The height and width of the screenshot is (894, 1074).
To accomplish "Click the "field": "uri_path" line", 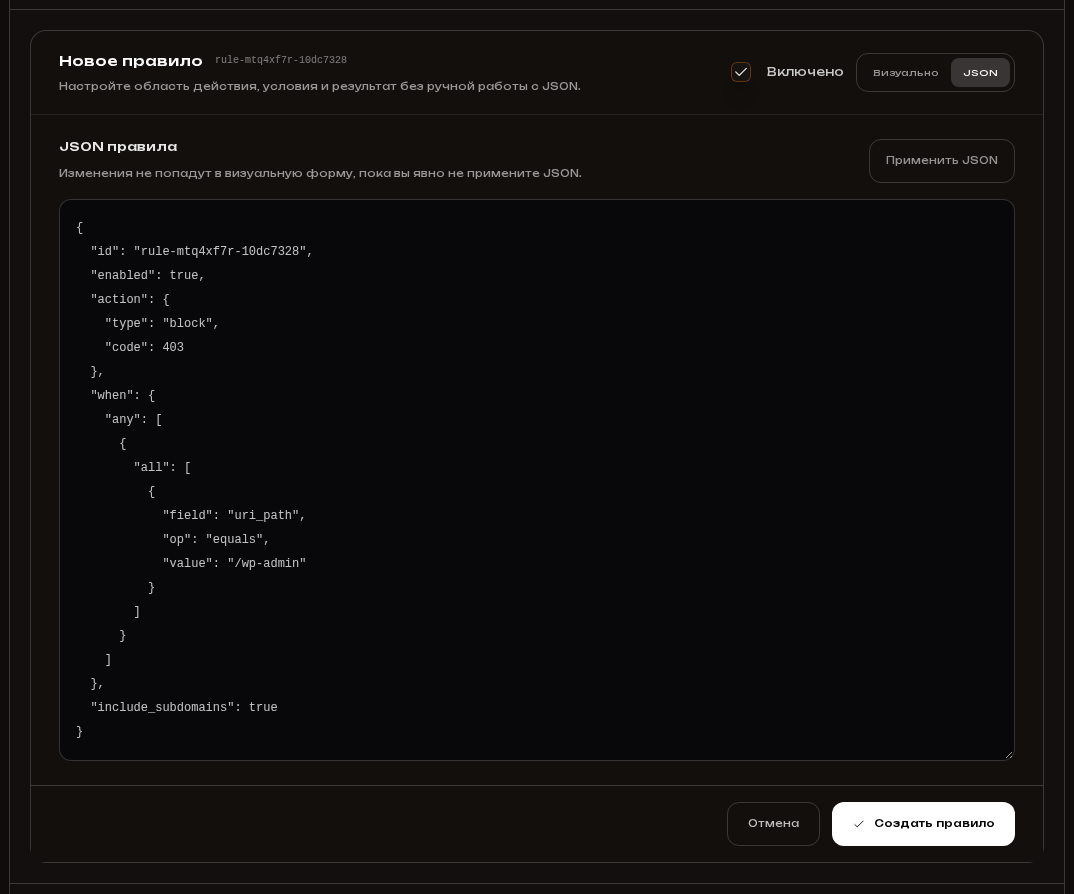I will (234, 515).
